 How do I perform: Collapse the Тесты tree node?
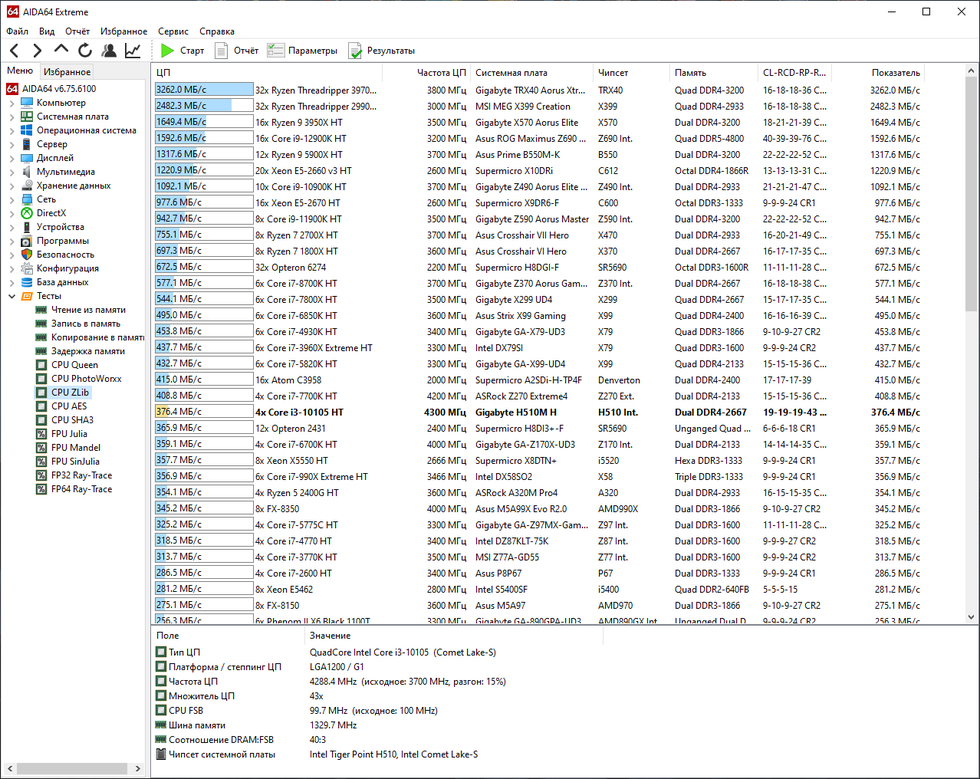pyautogui.click(x=12, y=296)
